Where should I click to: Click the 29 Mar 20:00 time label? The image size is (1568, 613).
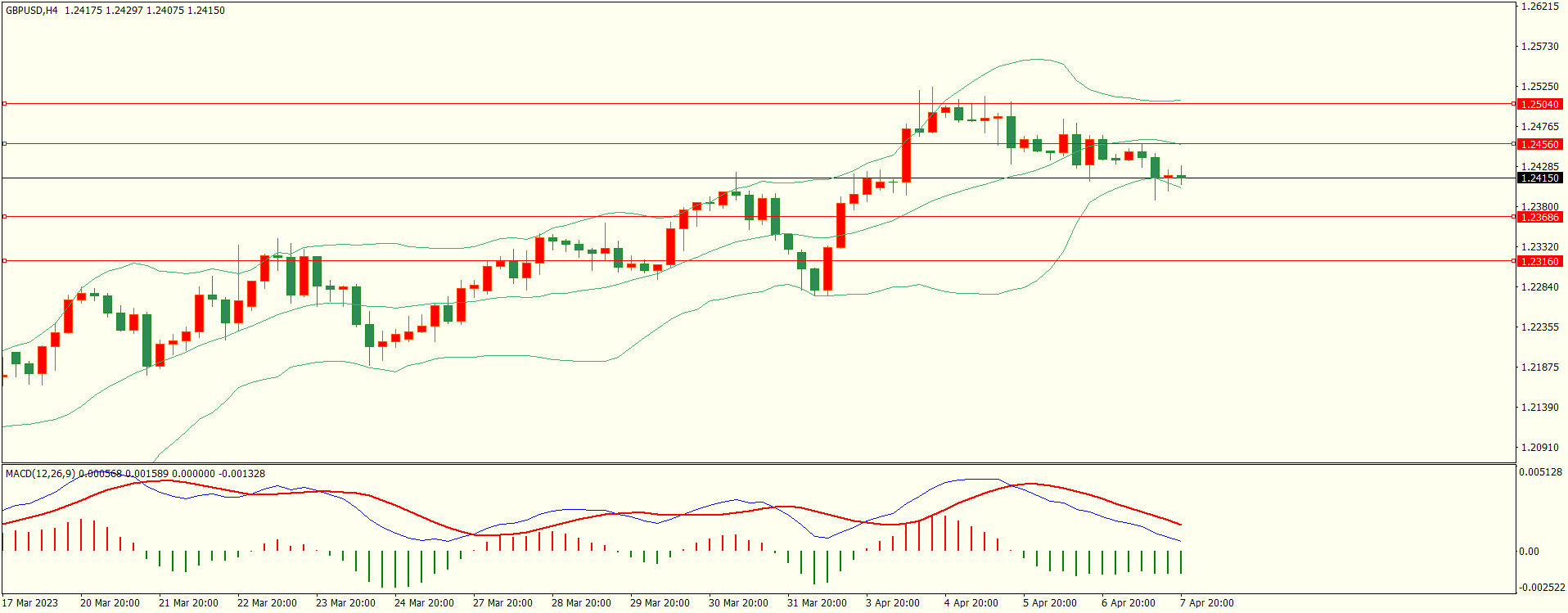pos(660,603)
